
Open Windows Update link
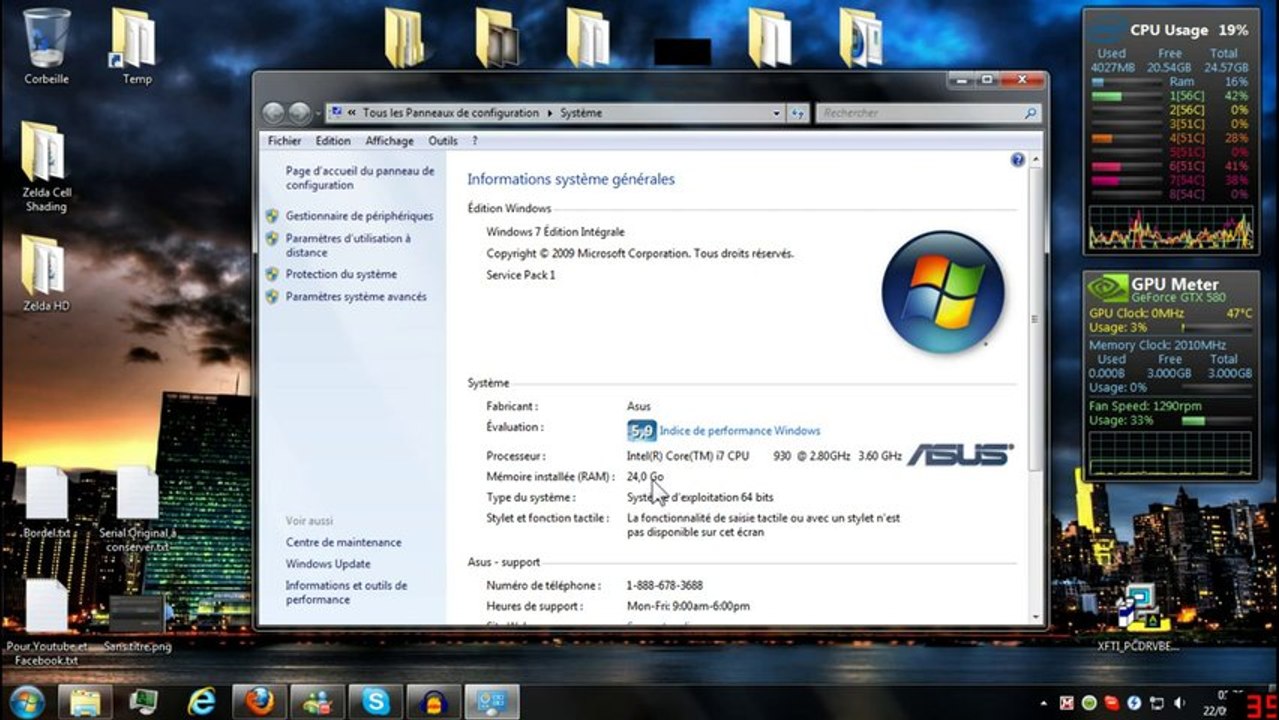pyautogui.click(x=328, y=564)
